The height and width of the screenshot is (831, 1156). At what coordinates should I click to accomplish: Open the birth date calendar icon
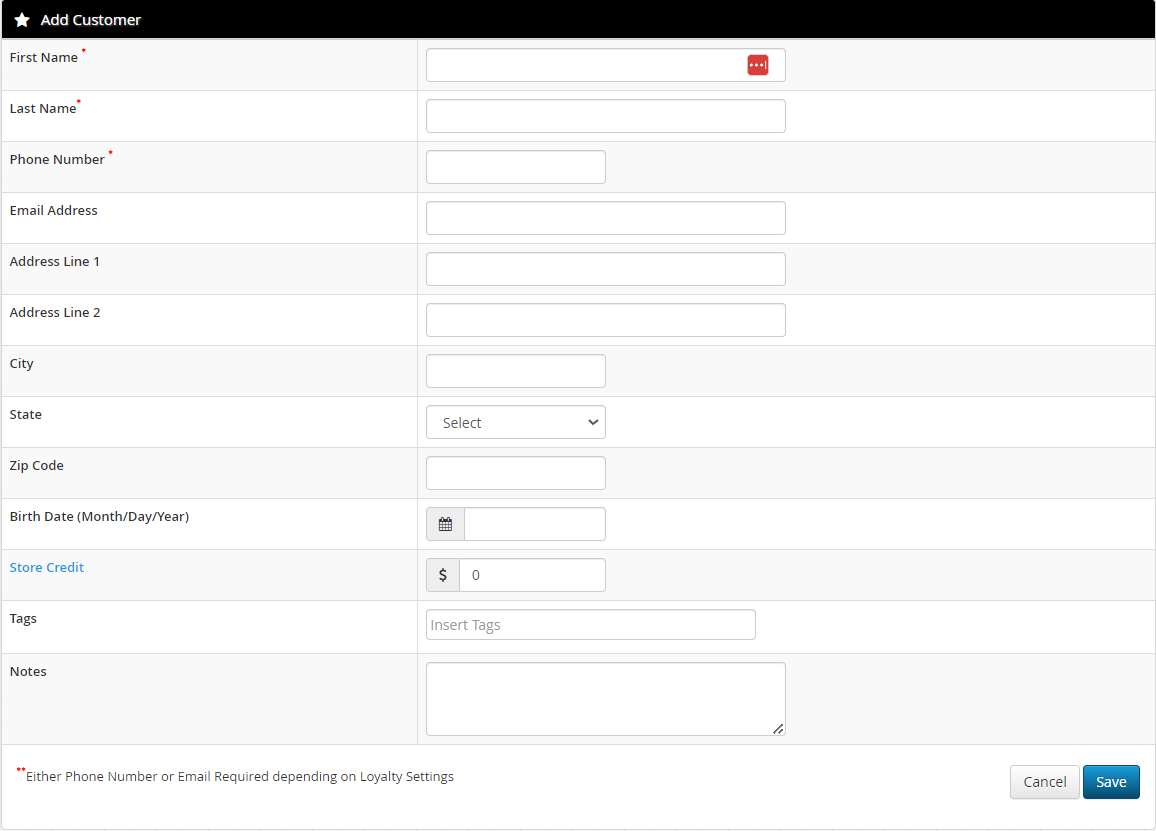coord(445,524)
